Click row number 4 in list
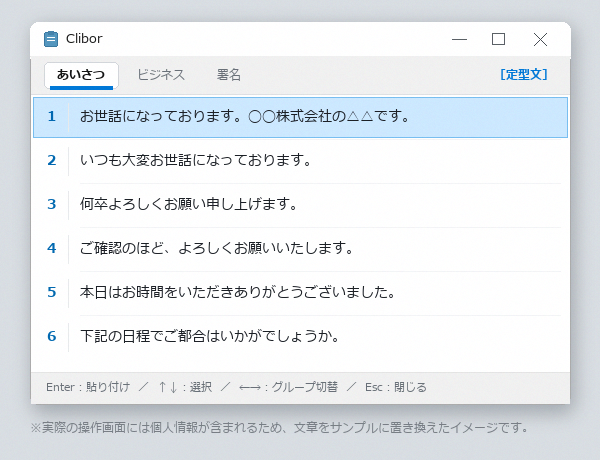This screenshot has height=460, width=600. tap(52, 248)
